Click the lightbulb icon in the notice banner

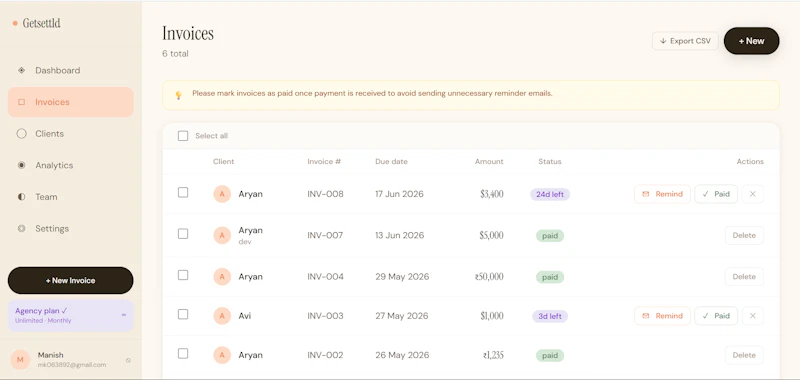[x=179, y=95]
